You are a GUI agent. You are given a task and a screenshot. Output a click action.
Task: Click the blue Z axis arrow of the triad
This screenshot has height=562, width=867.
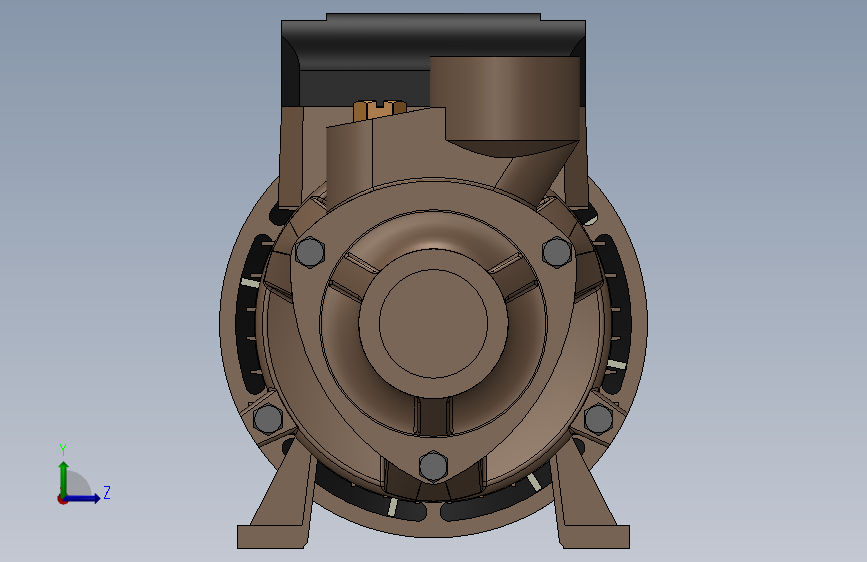coord(84,498)
